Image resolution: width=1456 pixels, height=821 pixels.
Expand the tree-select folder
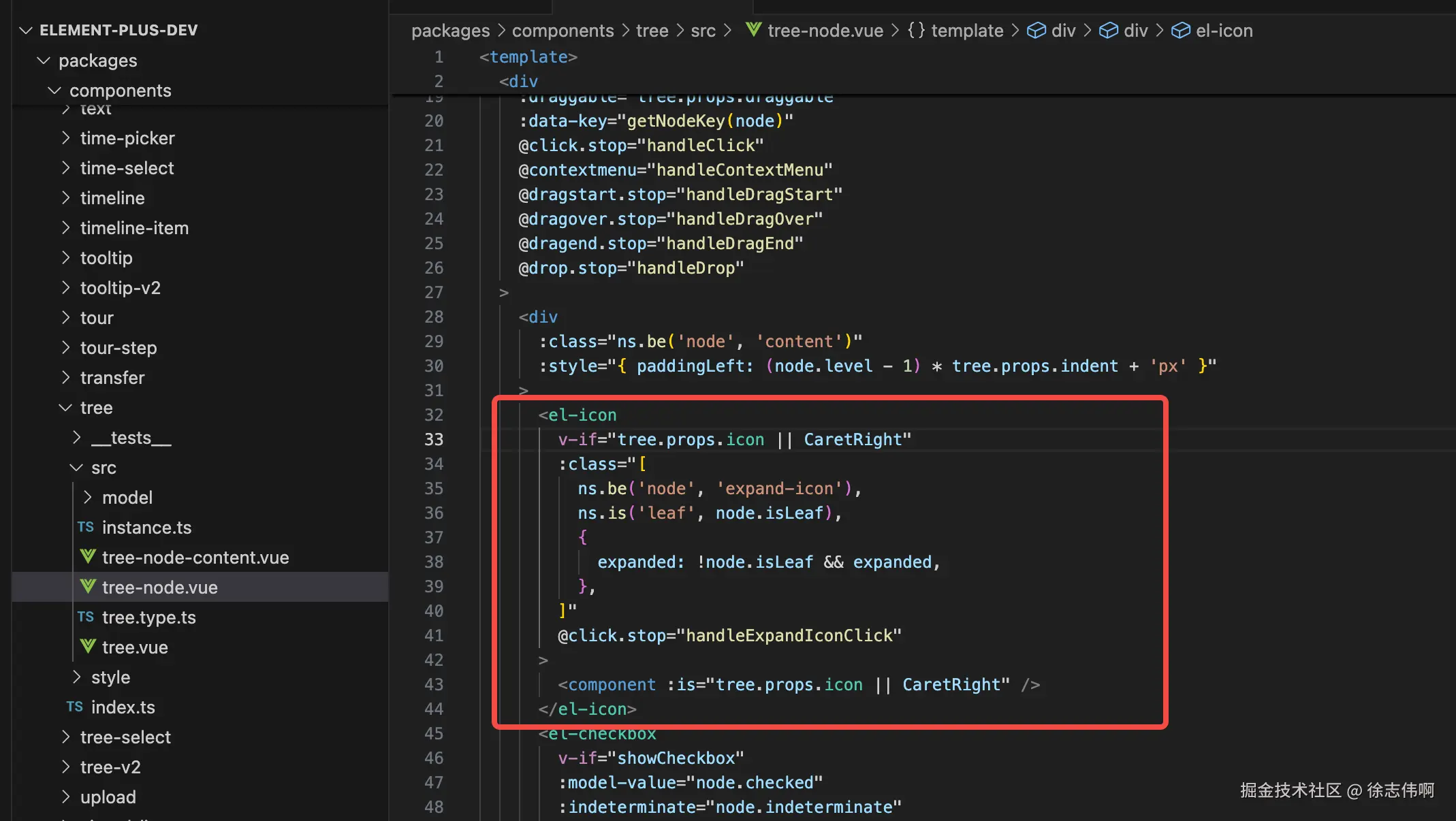coord(65,737)
